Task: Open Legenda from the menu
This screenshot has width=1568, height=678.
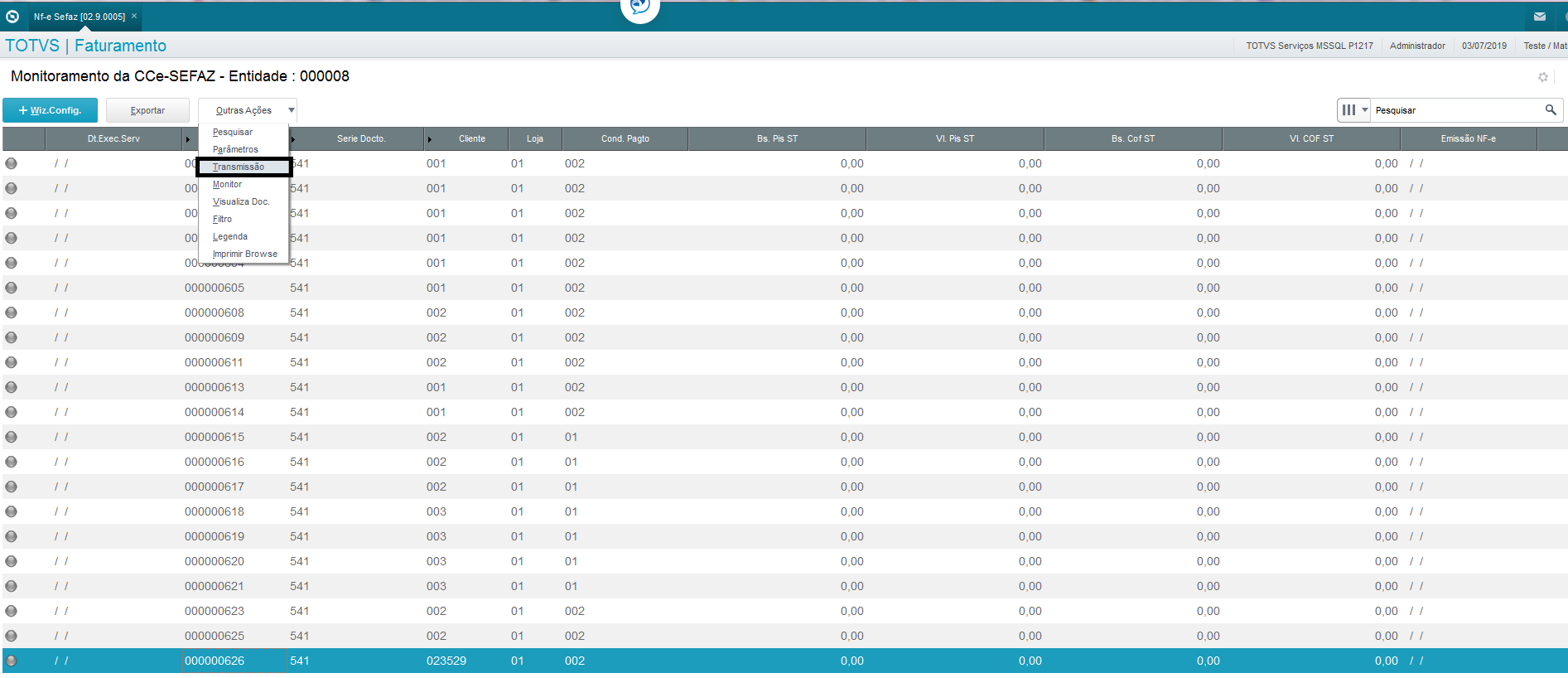Action: click(229, 236)
